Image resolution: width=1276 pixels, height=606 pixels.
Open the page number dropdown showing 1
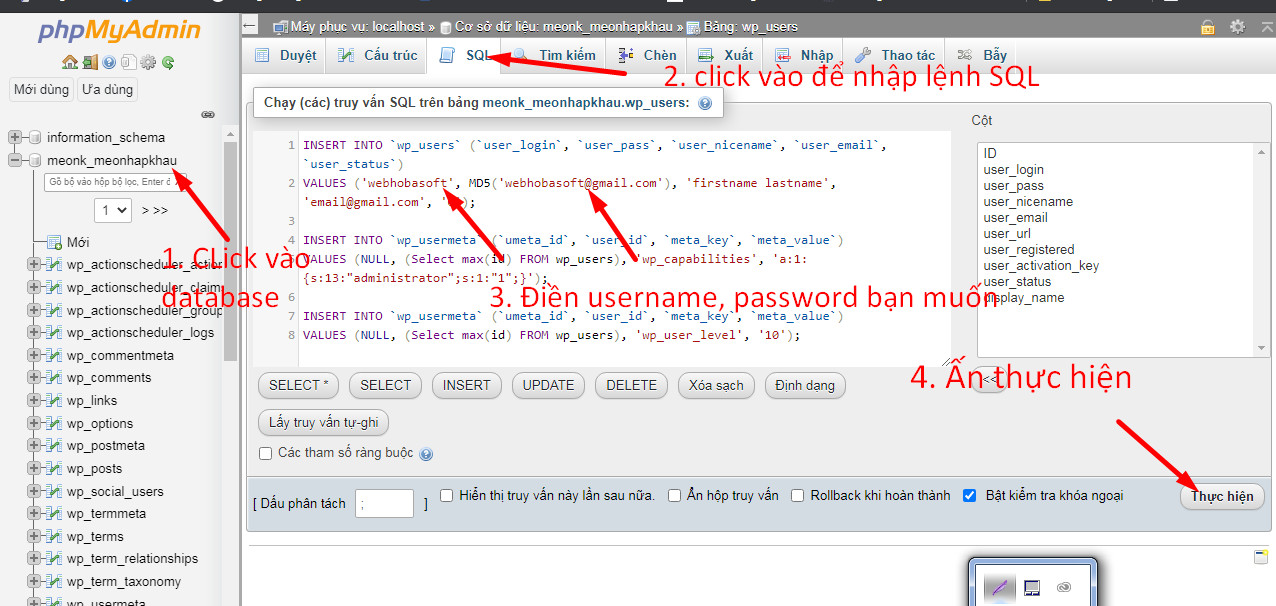tap(113, 211)
